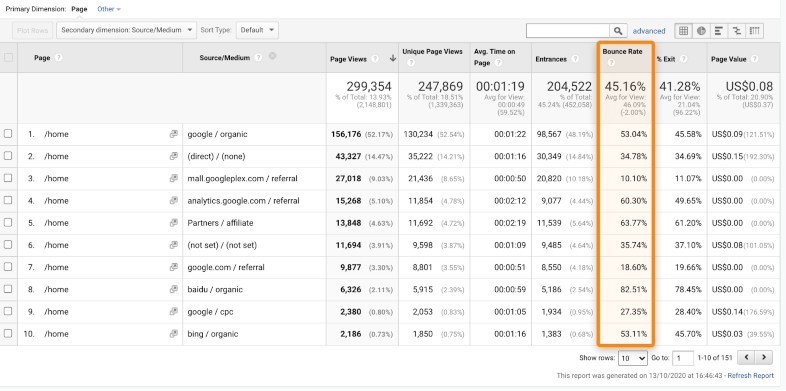Check the row 10 bing / organic checkbox
The image size is (786, 391).
click(8, 333)
